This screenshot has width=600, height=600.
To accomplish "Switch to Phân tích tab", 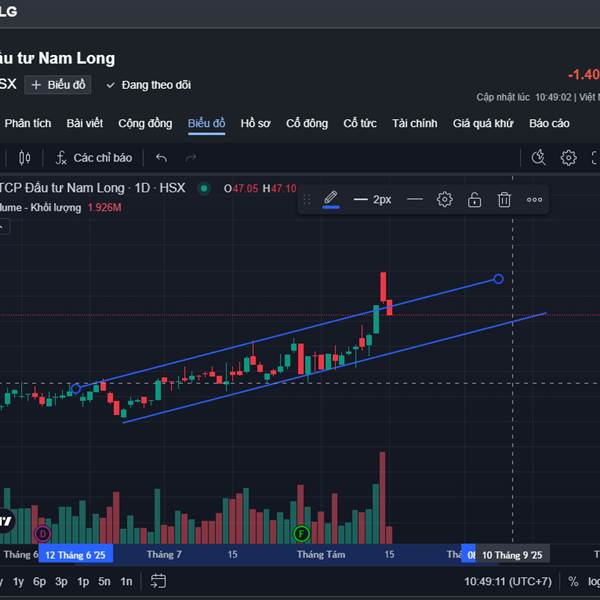I will [28, 123].
